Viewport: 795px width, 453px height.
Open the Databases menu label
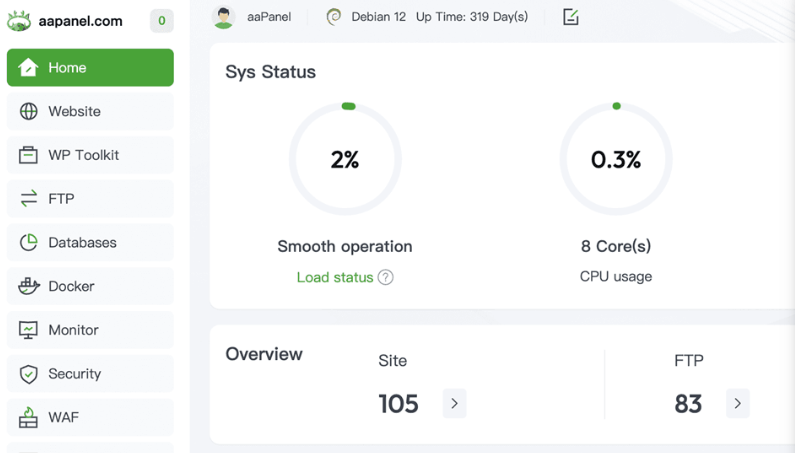coord(83,242)
